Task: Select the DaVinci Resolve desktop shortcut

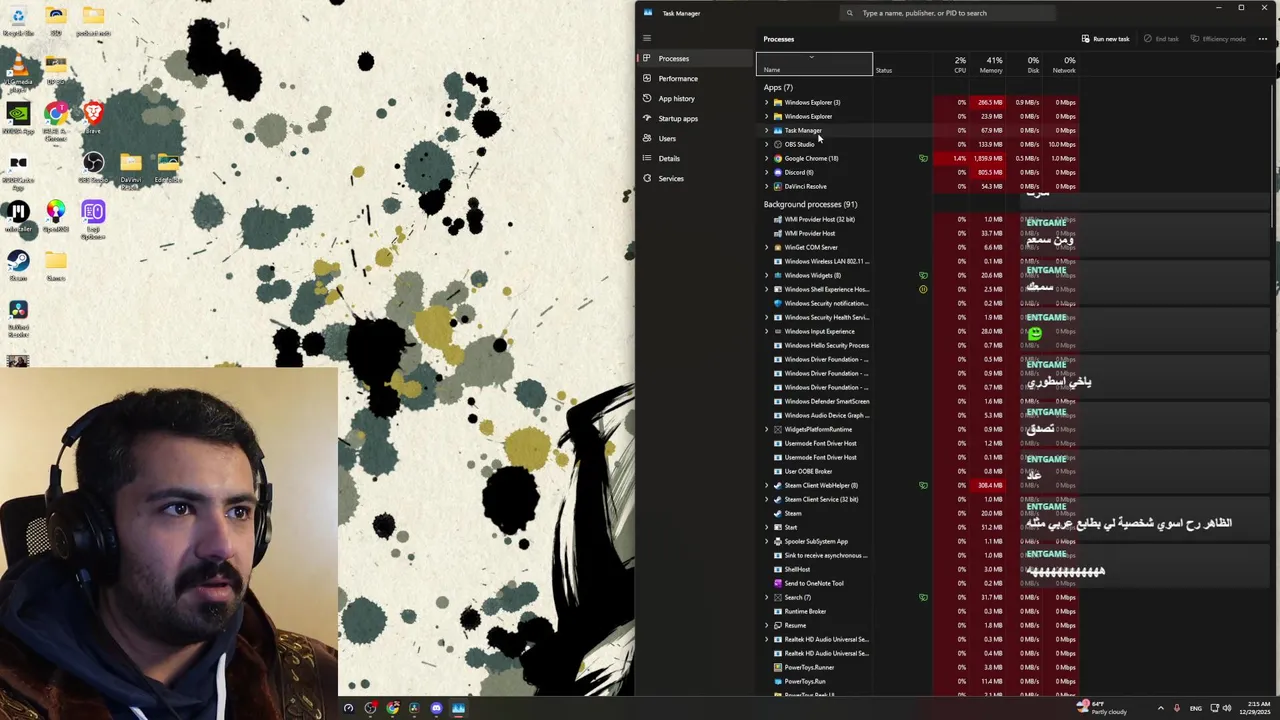Action: tap(18, 319)
